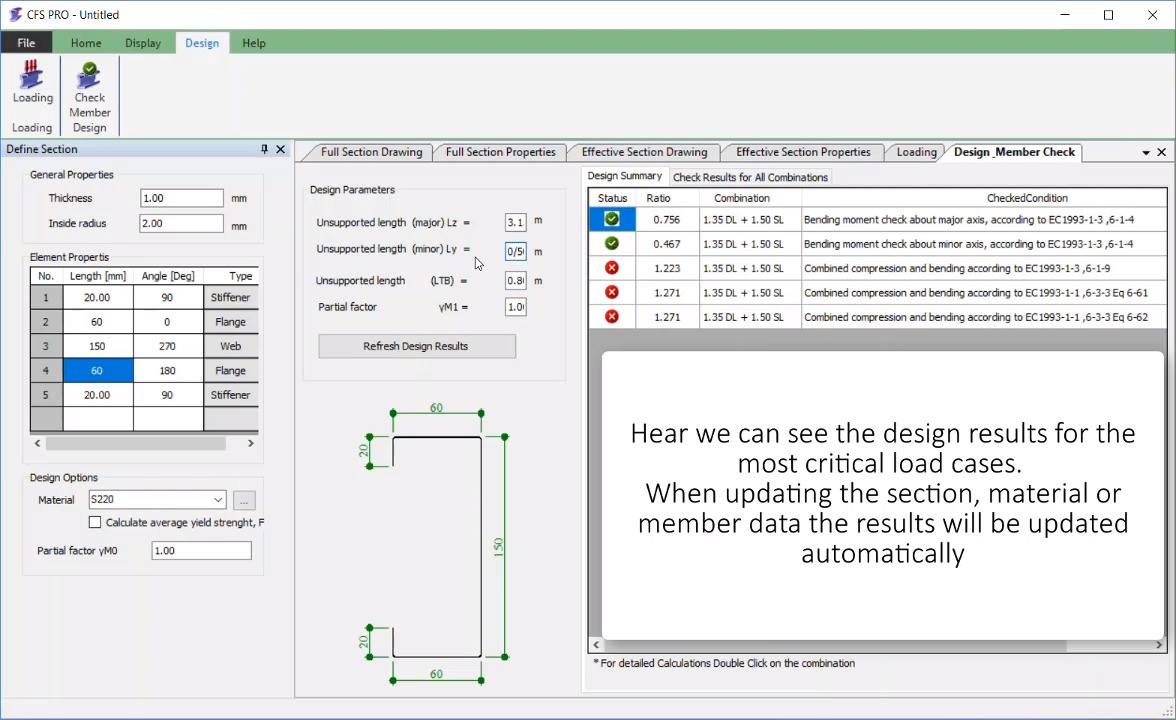Click the Partial factor γM0 field
The width and height of the screenshot is (1176, 720).
point(201,550)
